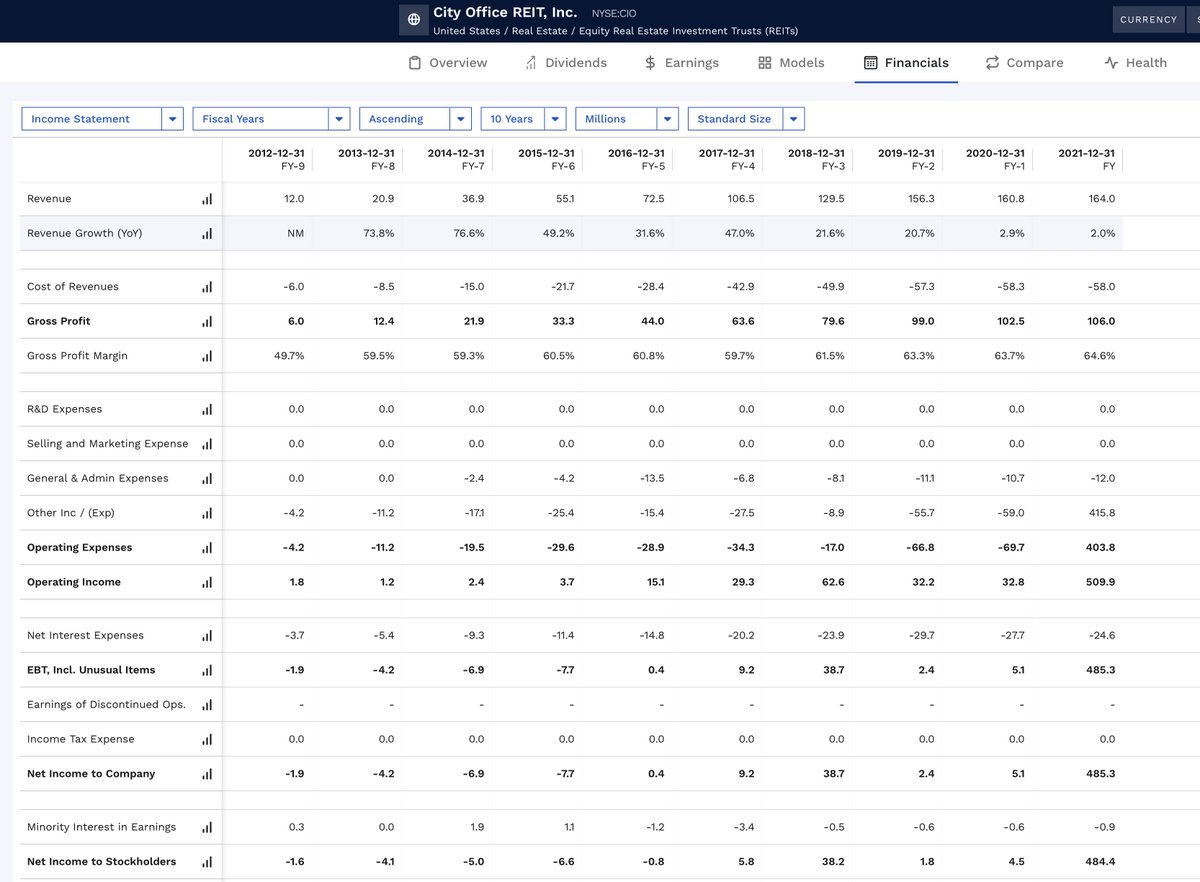Click Operating Income value 509.9

(x=1100, y=582)
